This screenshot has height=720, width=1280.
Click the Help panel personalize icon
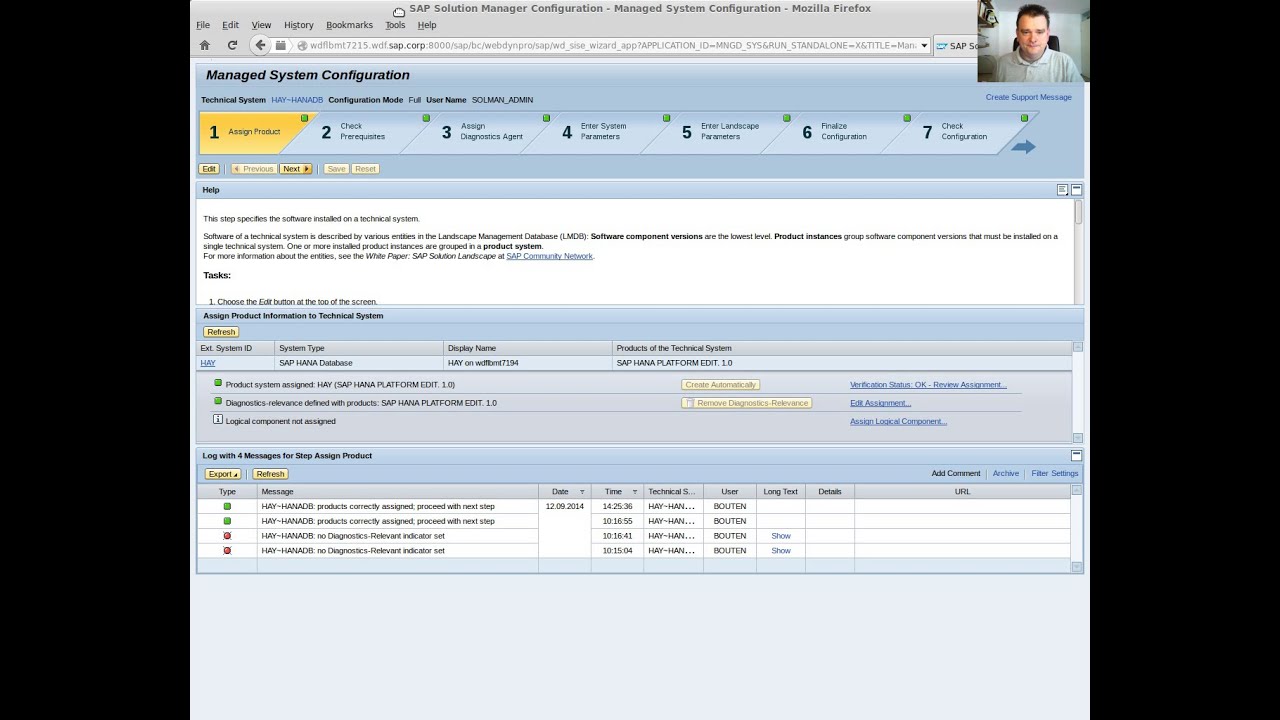pos(1063,190)
